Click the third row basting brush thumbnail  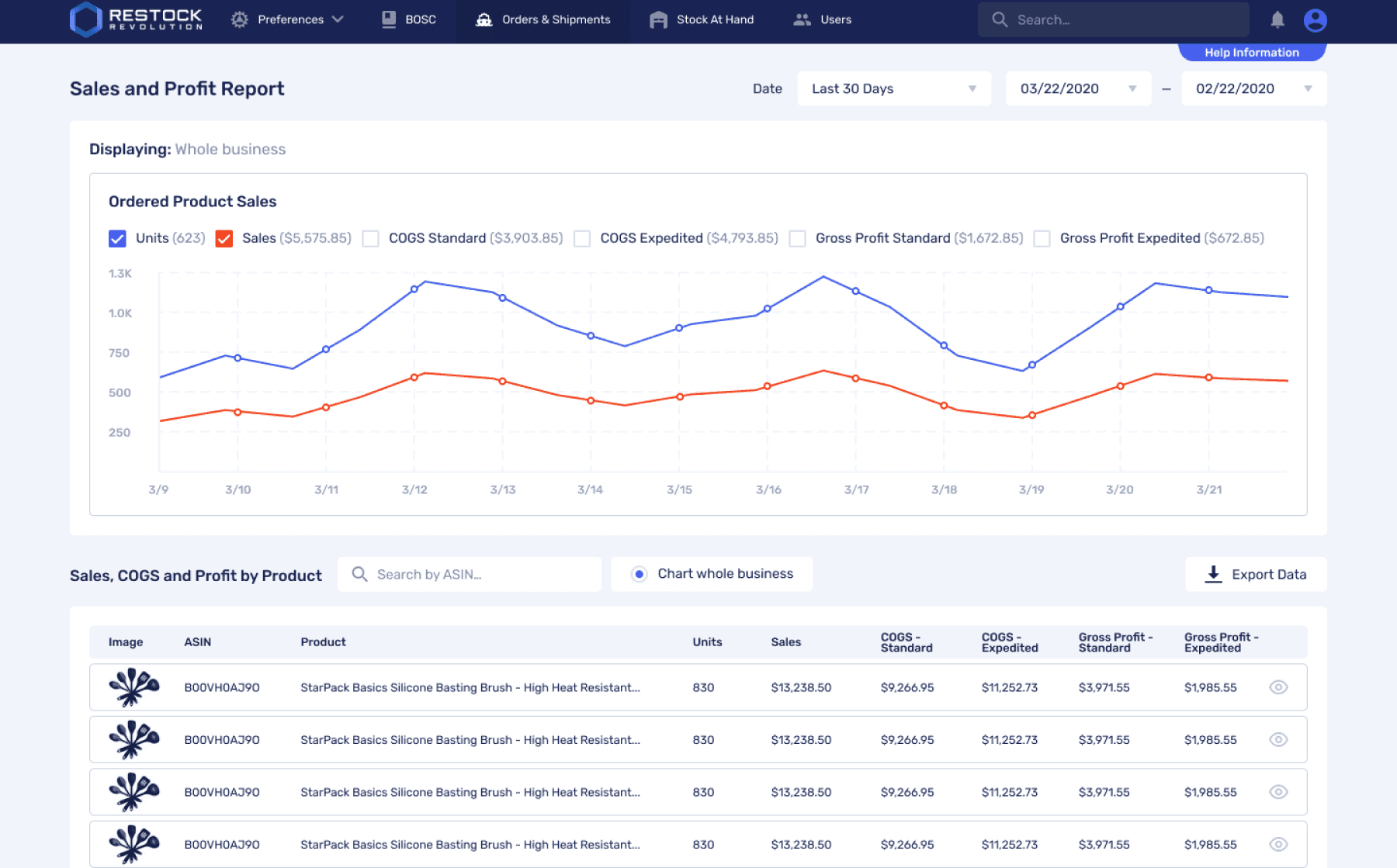133,792
